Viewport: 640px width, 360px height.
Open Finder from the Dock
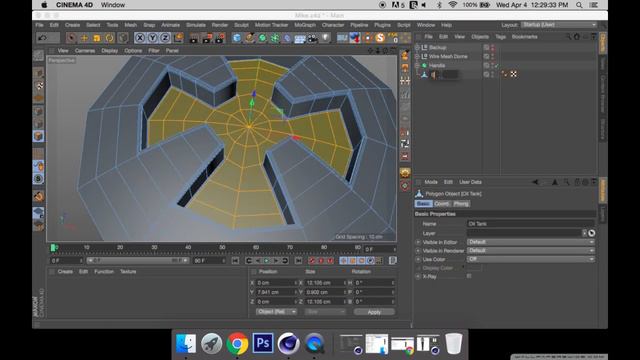click(186, 343)
